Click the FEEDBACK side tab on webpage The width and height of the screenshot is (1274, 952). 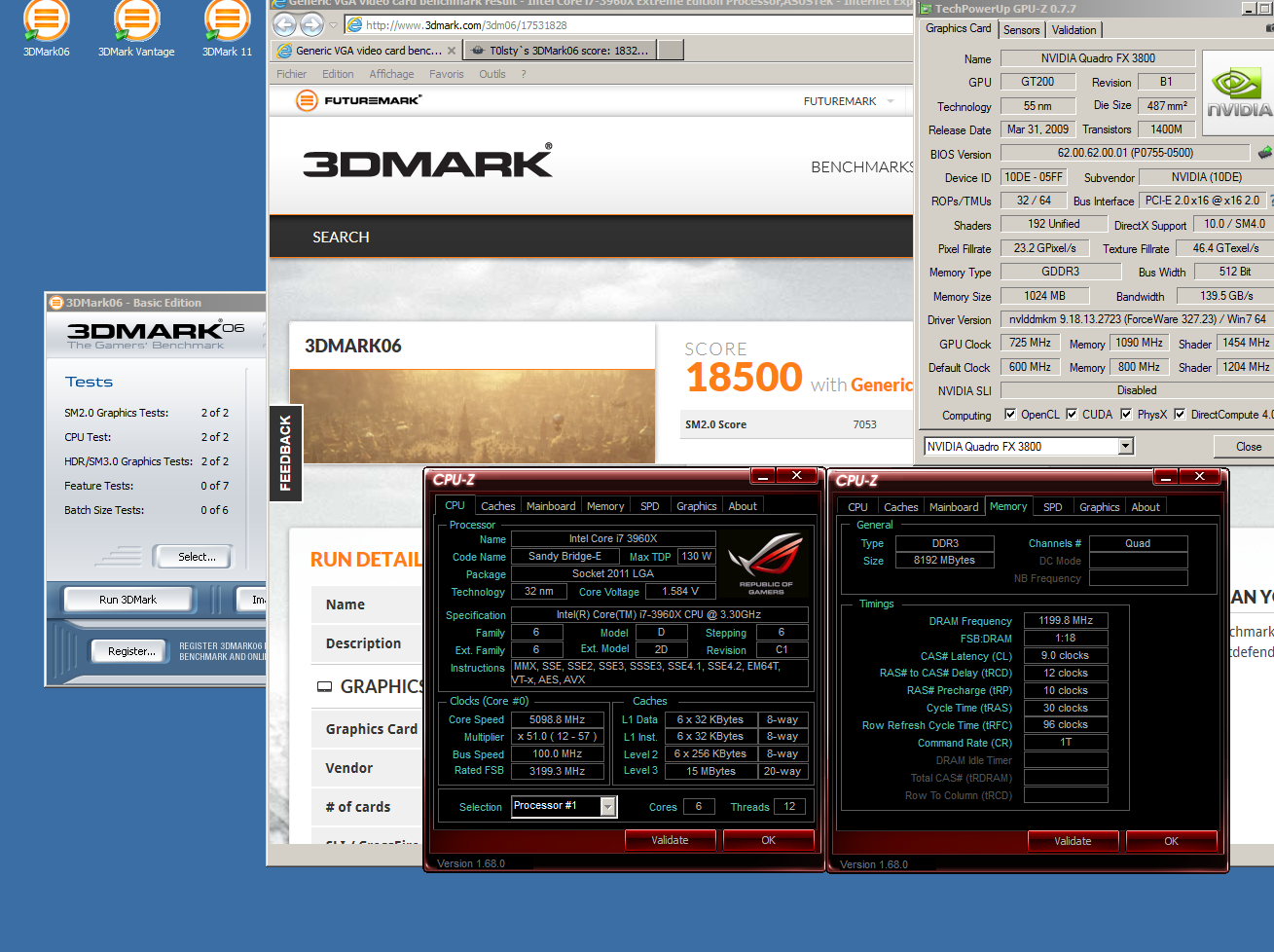285,453
